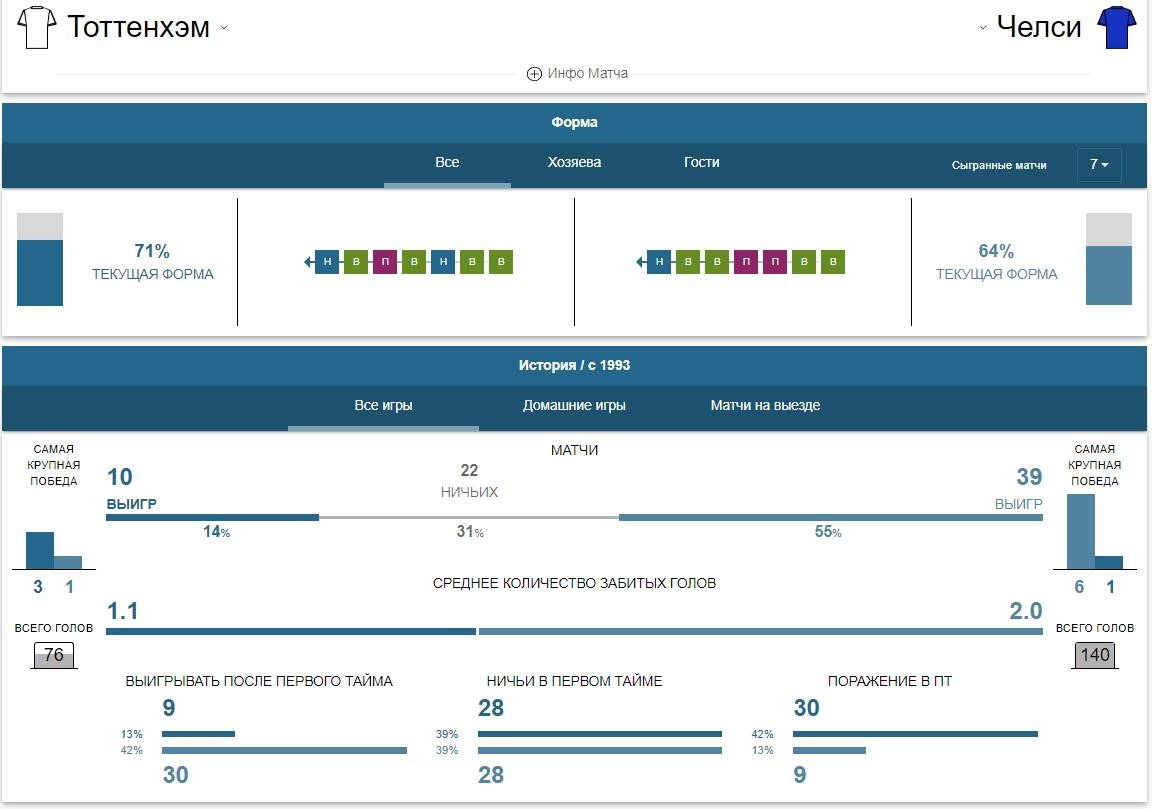Open the Тоттенхэм team dropdown chevron
This screenshot has height=809, width=1152.
point(224,28)
